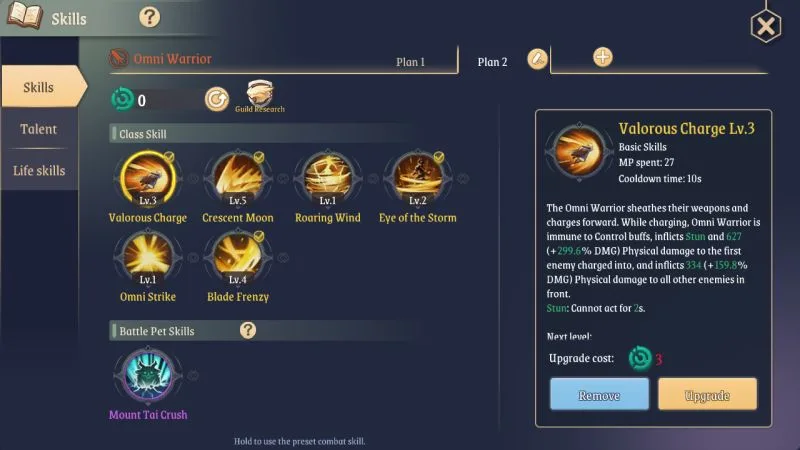Viewport: 800px width, 450px height.
Task: Switch to the Talent tab
Action: 39,129
